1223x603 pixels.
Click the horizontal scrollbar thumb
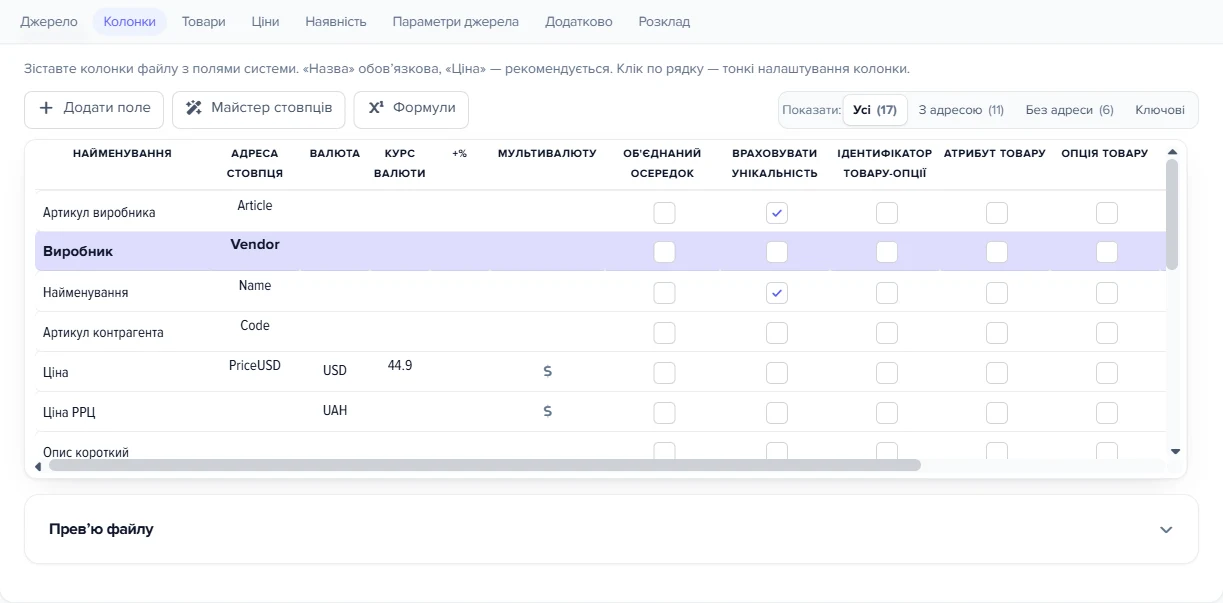point(484,465)
